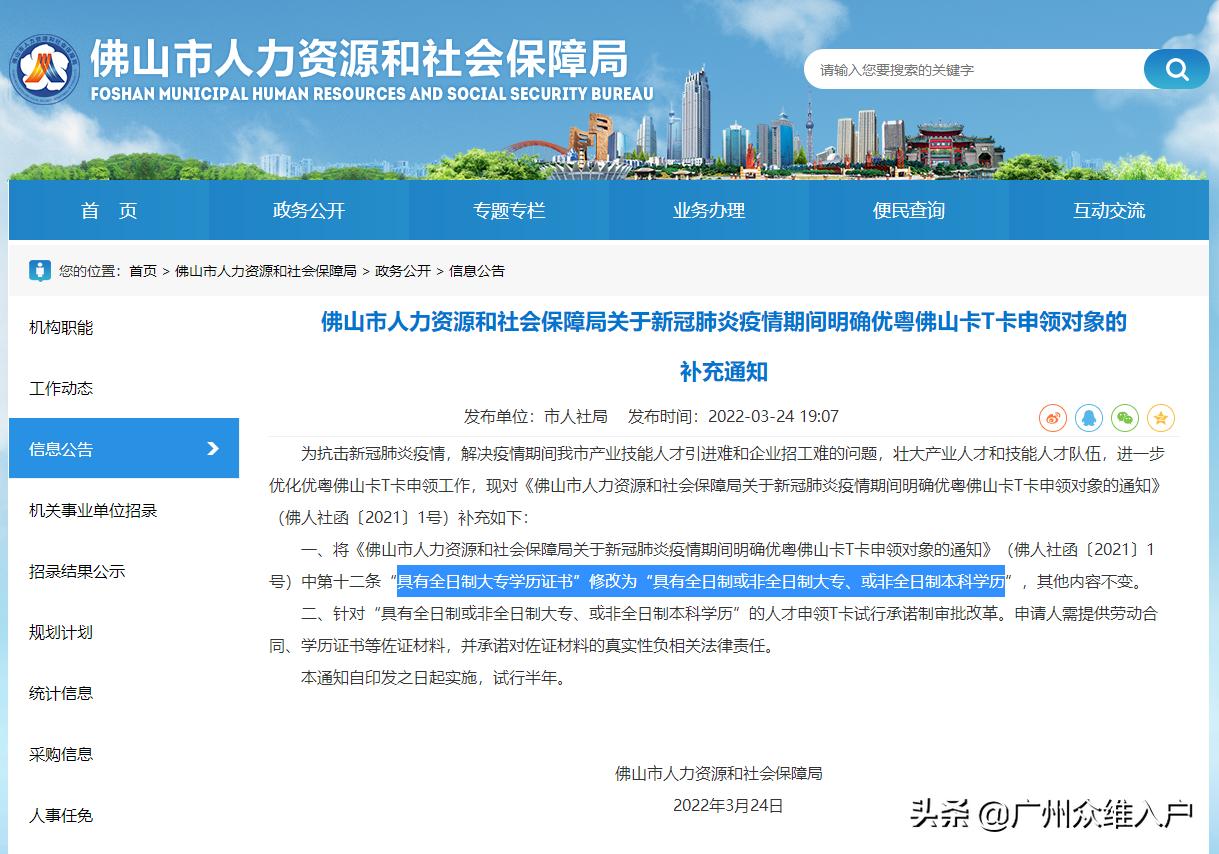
Task: Click the search magnifier button
Action: point(1176,69)
